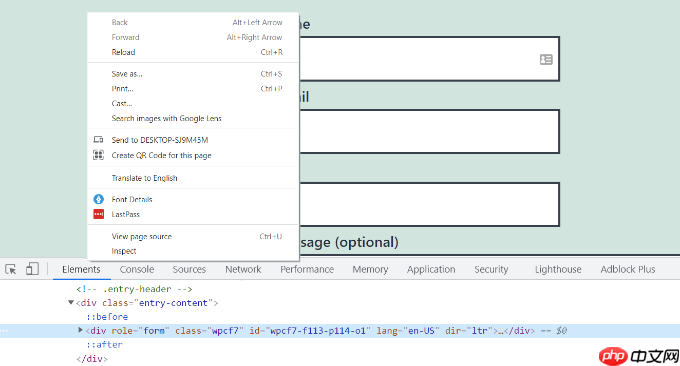
Task: Click the third form input field
Action: (429, 204)
